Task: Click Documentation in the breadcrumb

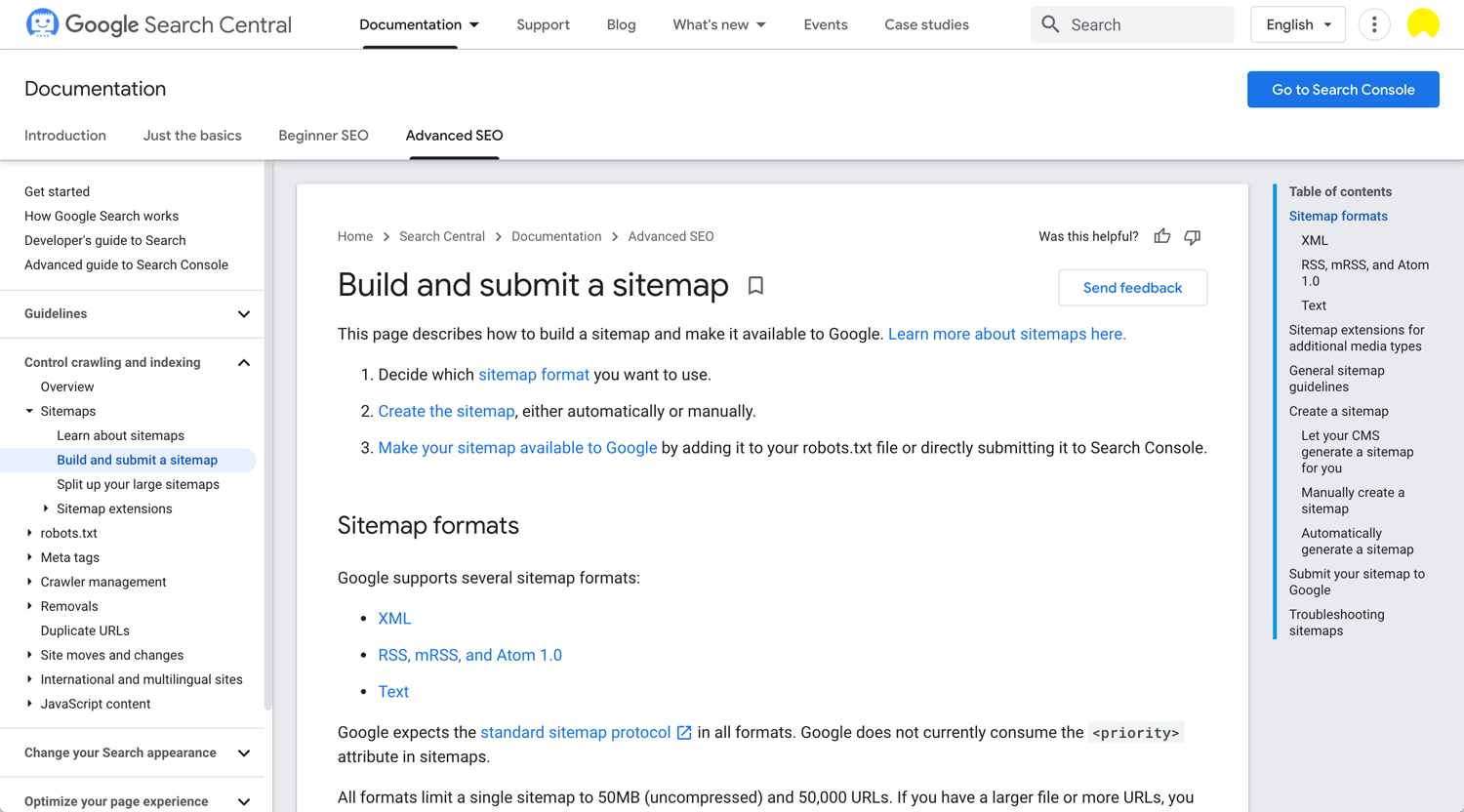Action: click(556, 236)
